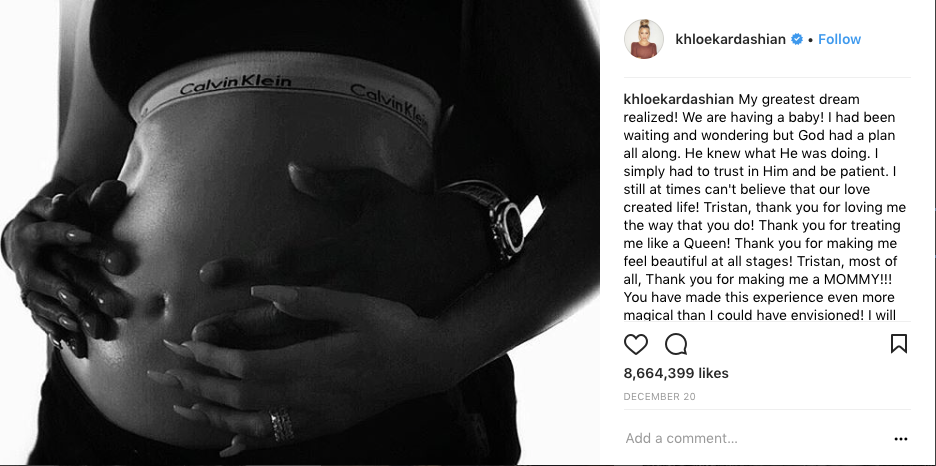Open comments via the speech bubble icon
The height and width of the screenshot is (466, 936).
click(676, 344)
